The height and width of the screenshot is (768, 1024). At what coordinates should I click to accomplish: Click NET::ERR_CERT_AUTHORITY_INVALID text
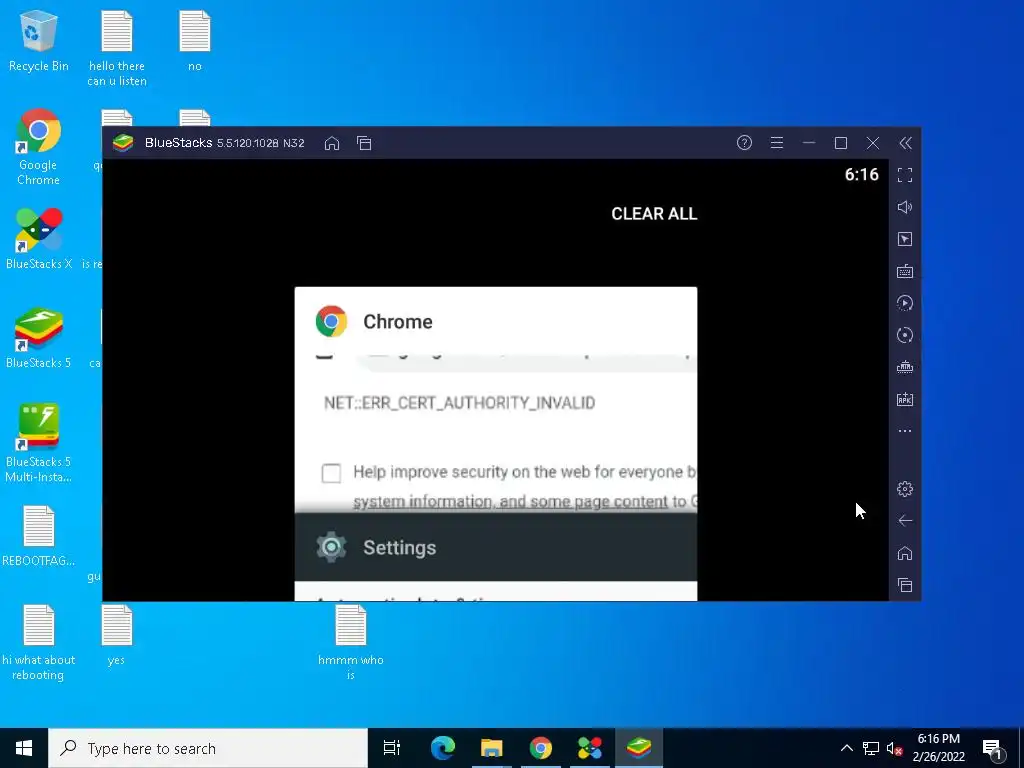pos(459,403)
